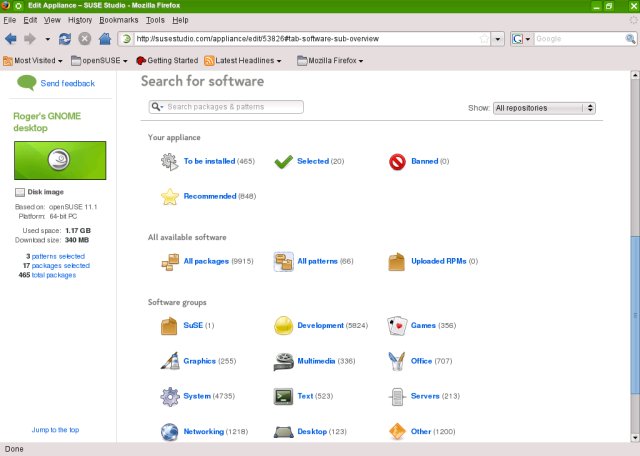The width and height of the screenshot is (640, 456).
Task: Click the Development hard hat icon
Action: click(x=283, y=326)
